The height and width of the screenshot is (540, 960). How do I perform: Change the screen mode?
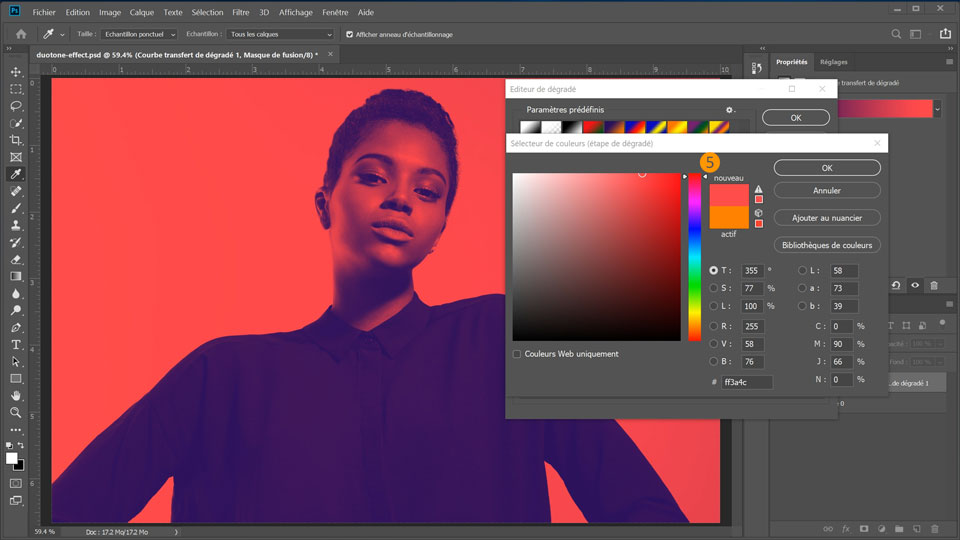coord(16,501)
